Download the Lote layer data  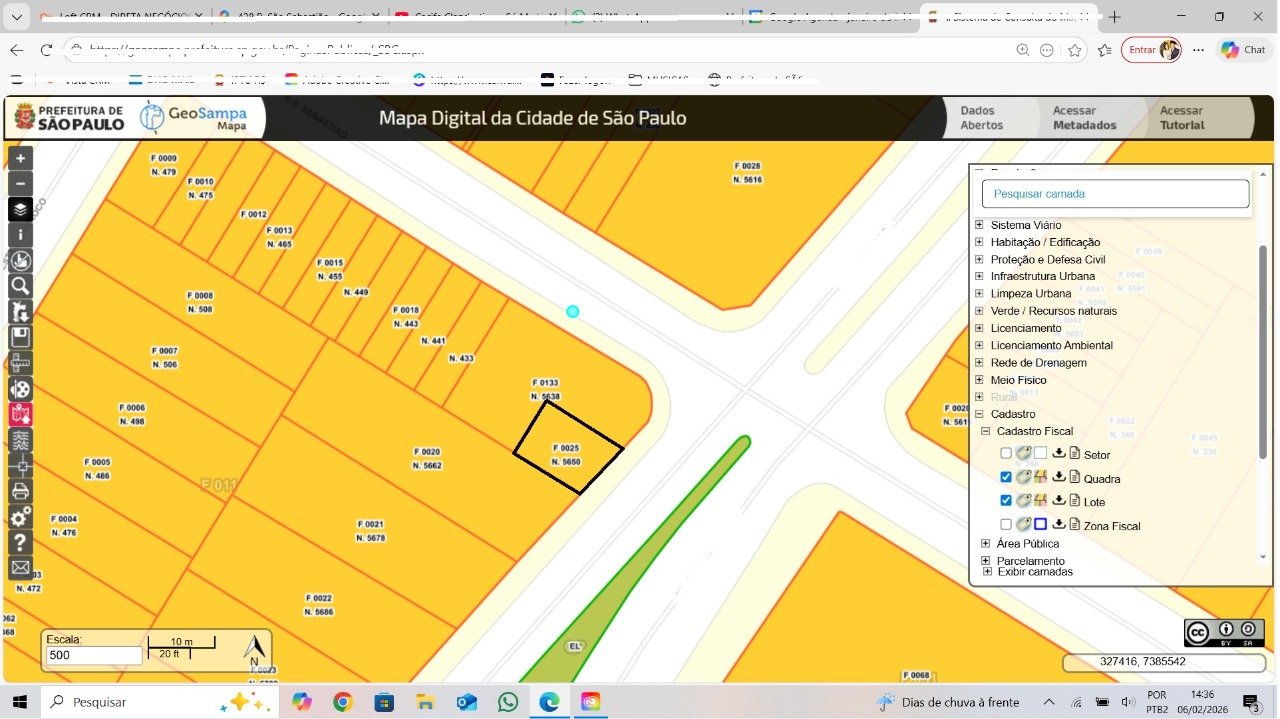coord(1058,501)
